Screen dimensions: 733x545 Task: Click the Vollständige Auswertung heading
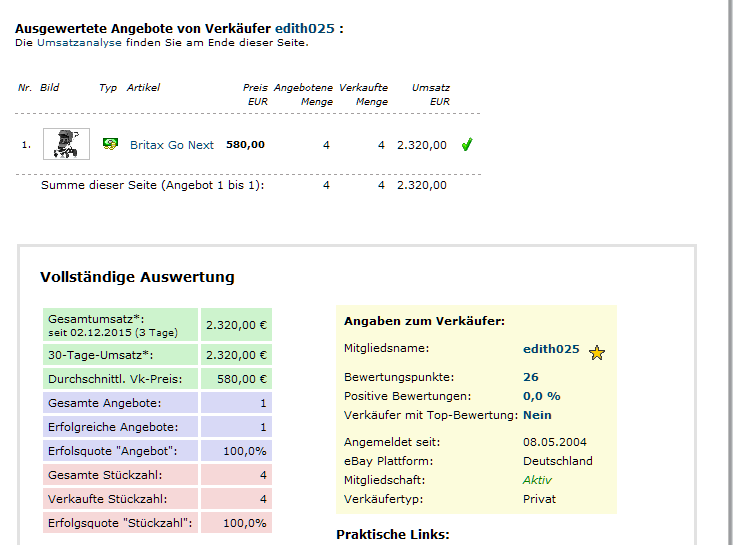coord(137,277)
